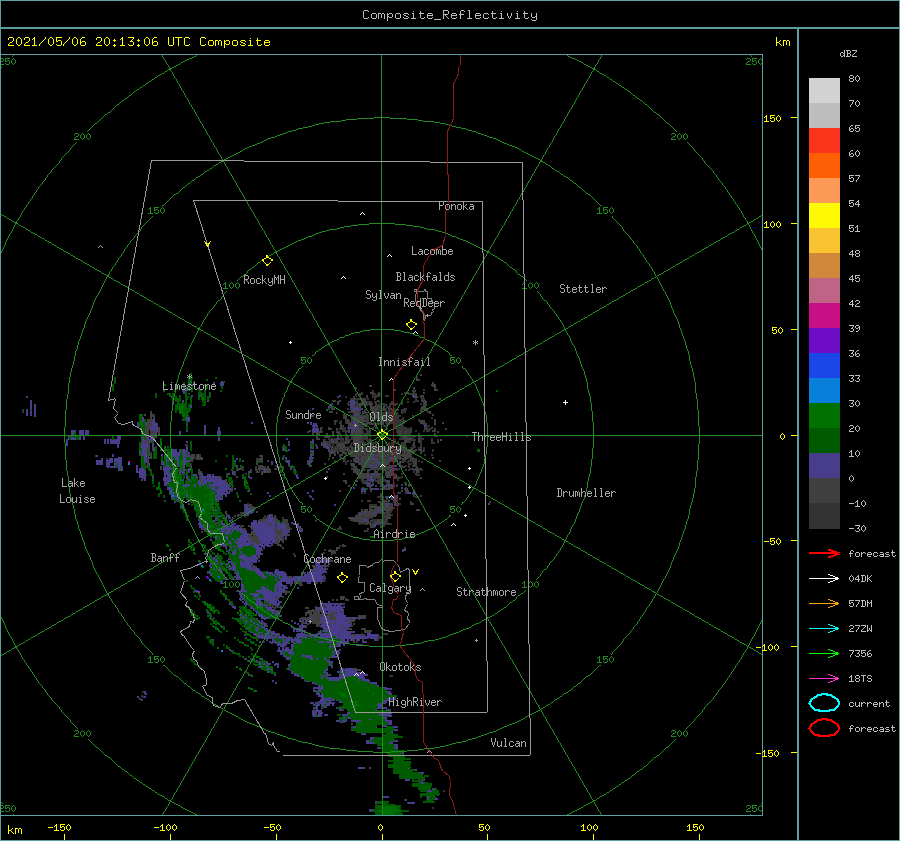Click the 80 dBZ scale value
Image resolution: width=900 pixels, height=841 pixels.
tap(854, 78)
